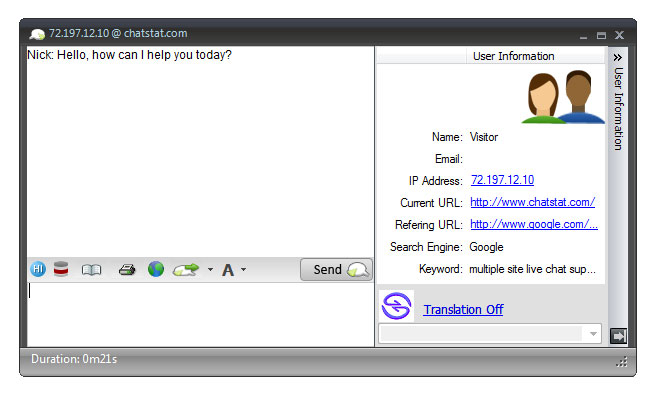Screen dimensions: 658x400
Task: Toggle the Translation Off link
Action: pos(463,310)
